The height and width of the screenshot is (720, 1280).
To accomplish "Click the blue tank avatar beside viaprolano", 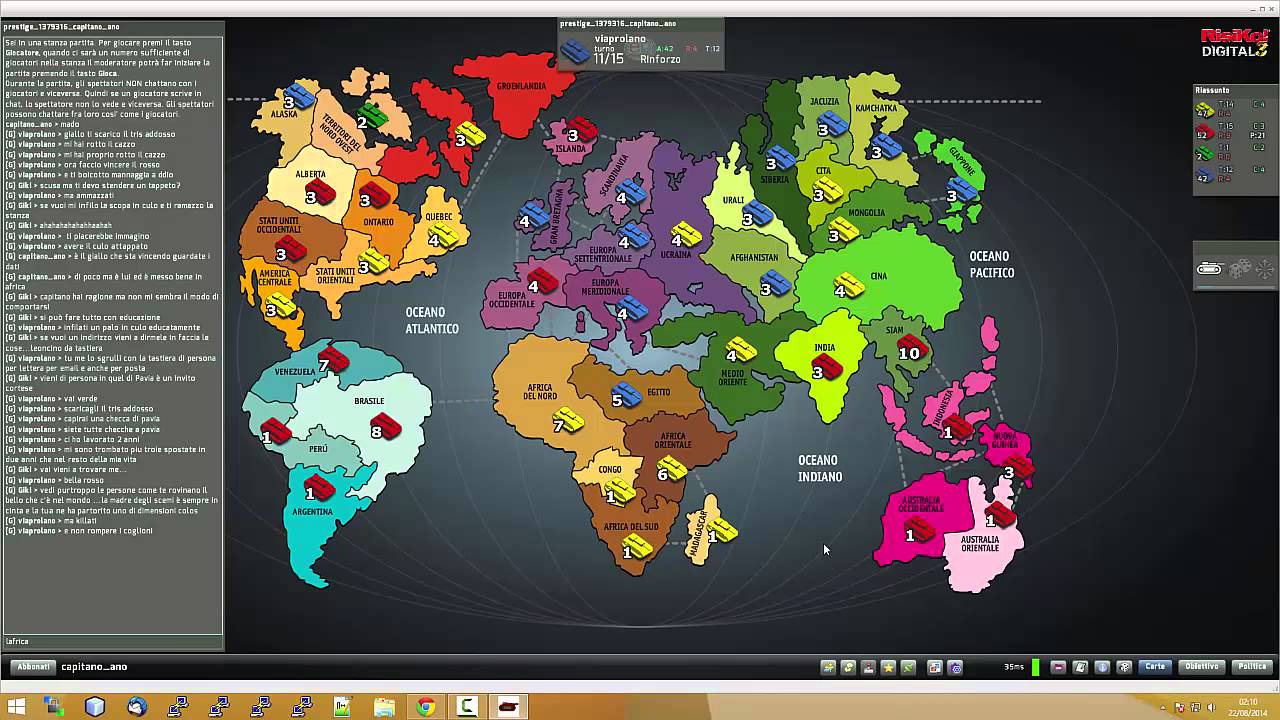I will [574, 49].
